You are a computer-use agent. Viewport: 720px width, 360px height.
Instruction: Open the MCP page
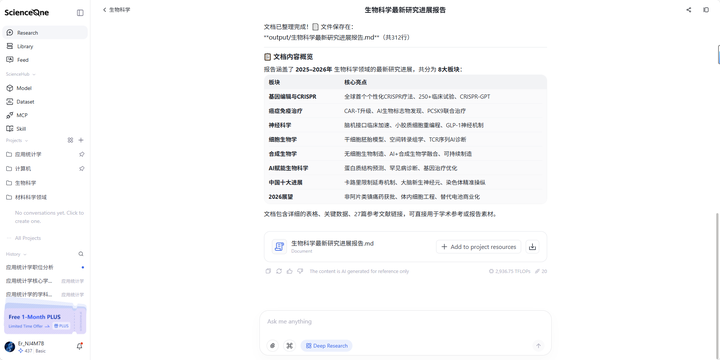45,115
